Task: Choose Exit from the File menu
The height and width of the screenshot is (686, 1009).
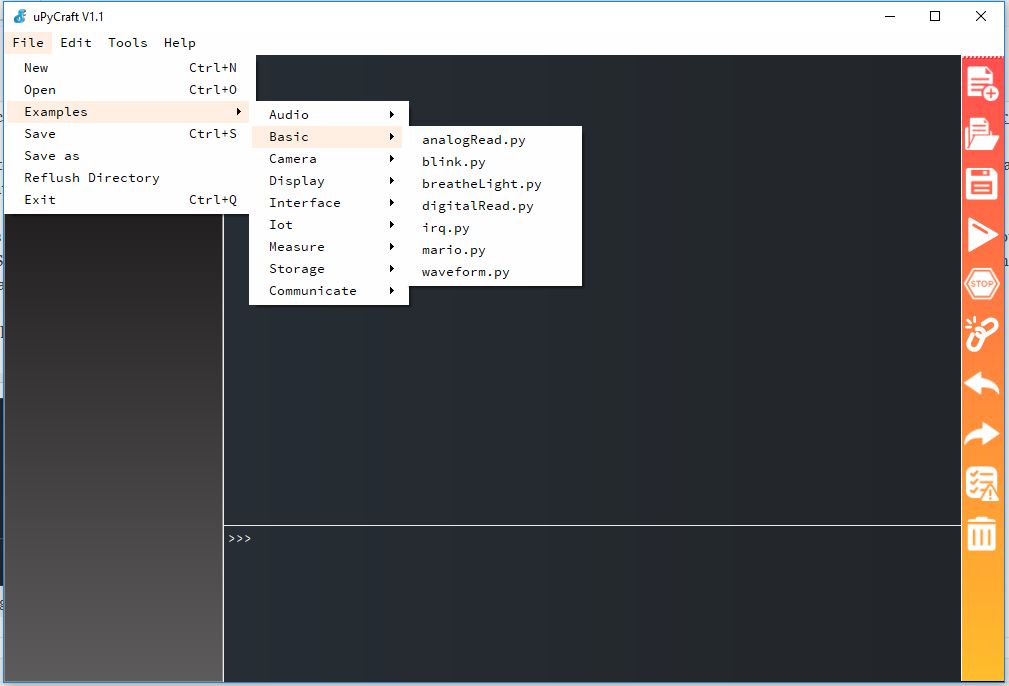Action: (x=130, y=199)
